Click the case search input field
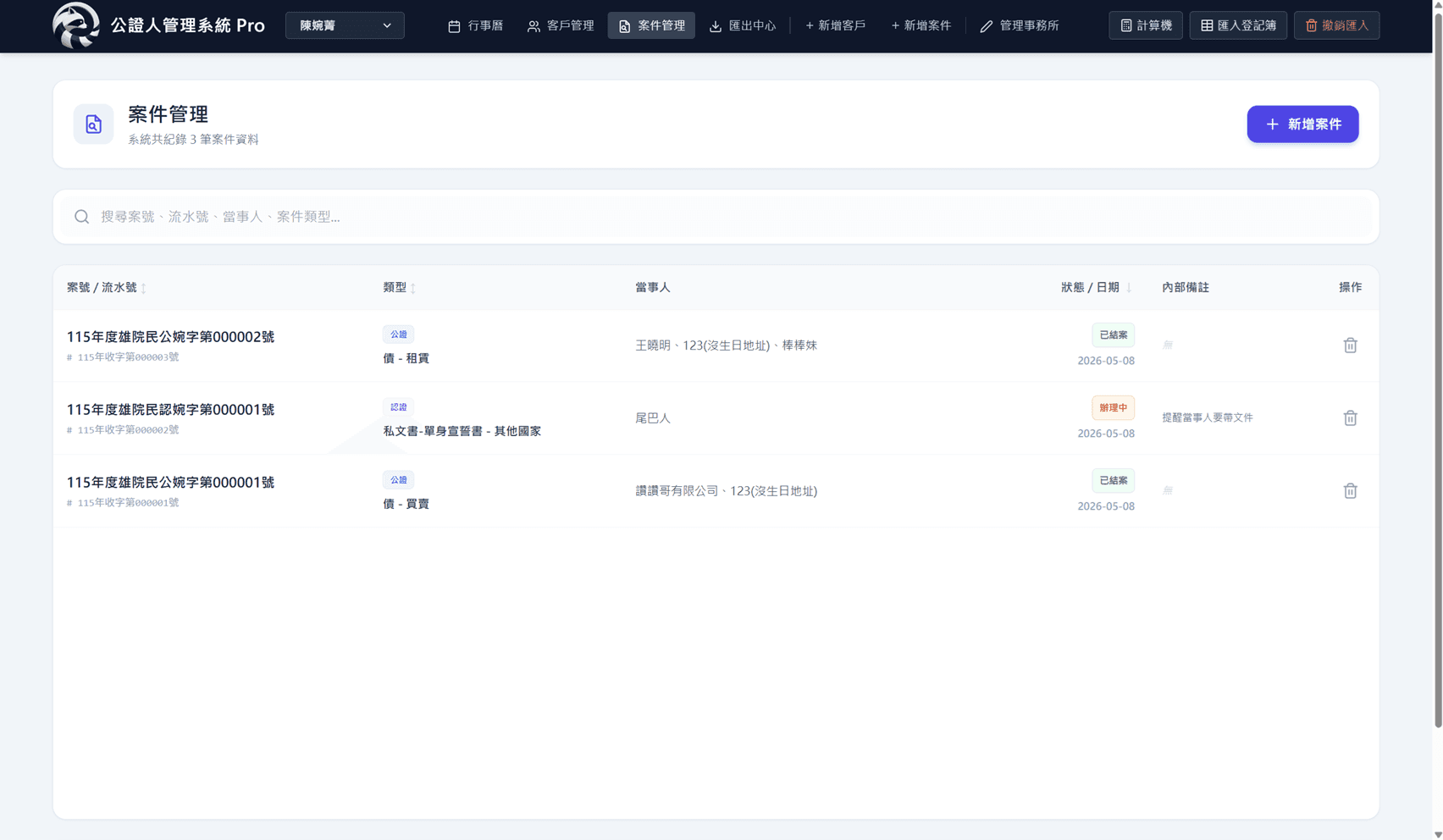 716,217
